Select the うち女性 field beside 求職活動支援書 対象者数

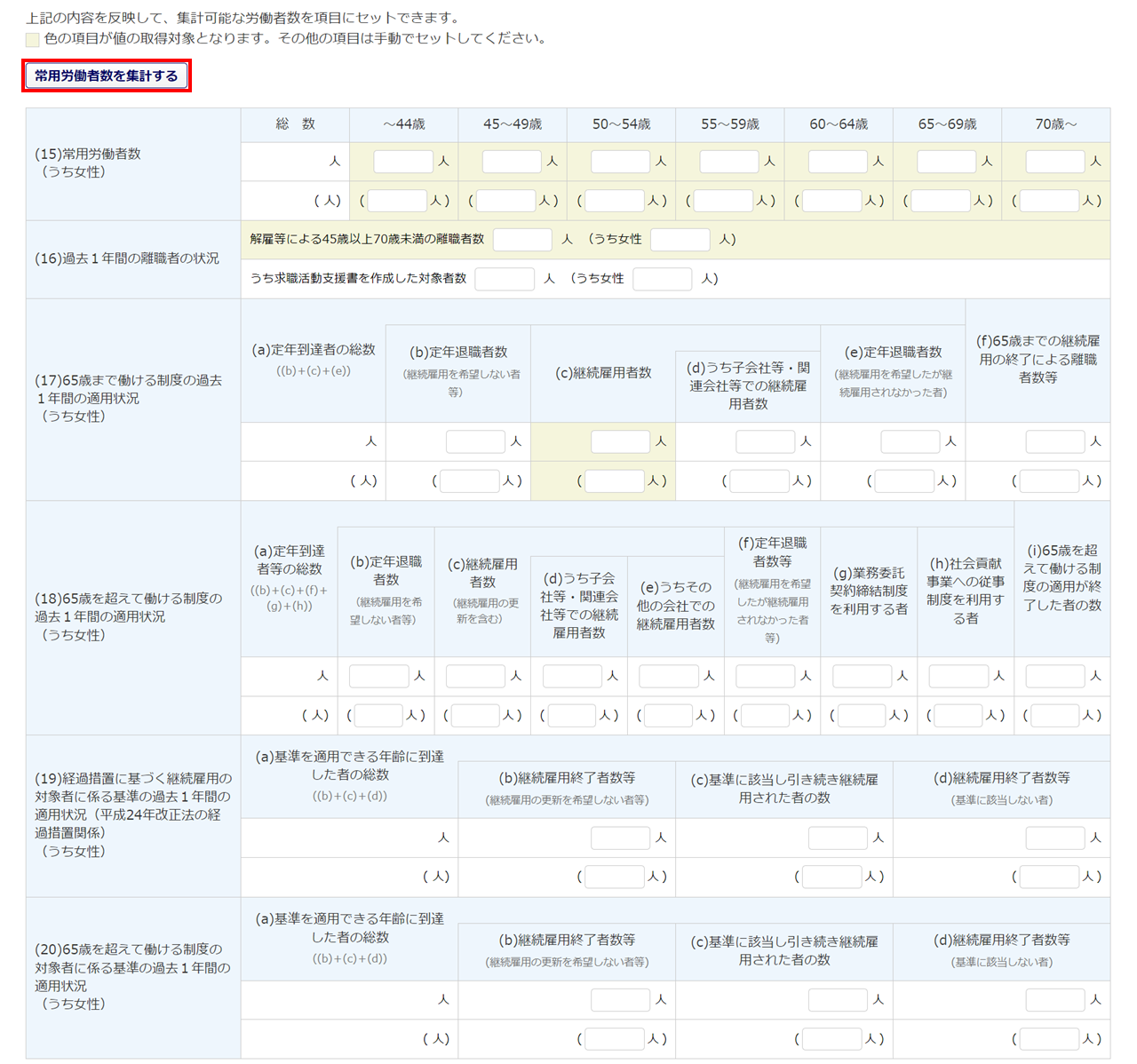click(662, 279)
